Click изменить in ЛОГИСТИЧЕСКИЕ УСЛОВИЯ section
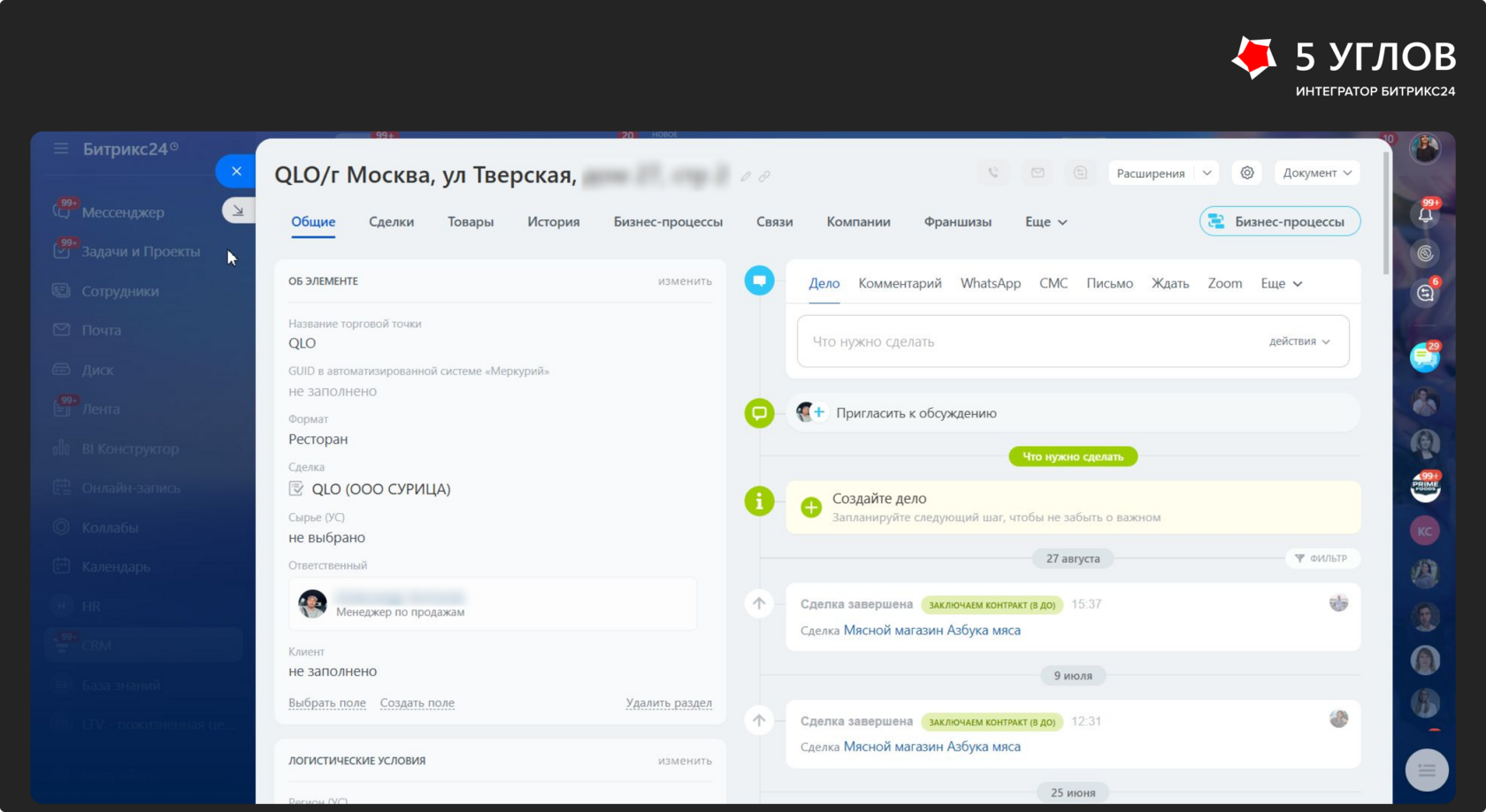Image resolution: width=1486 pixels, height=812 pixels. 685,760
